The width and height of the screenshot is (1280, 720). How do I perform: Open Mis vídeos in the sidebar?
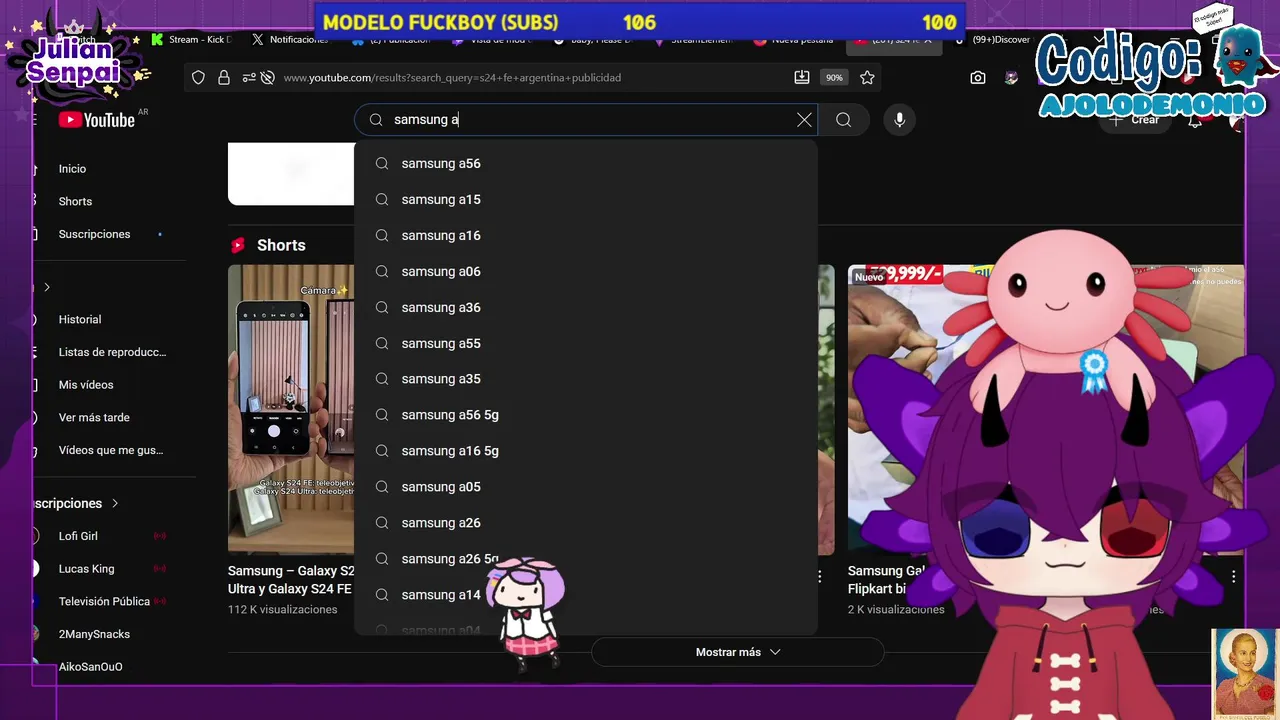click(86, 385)
